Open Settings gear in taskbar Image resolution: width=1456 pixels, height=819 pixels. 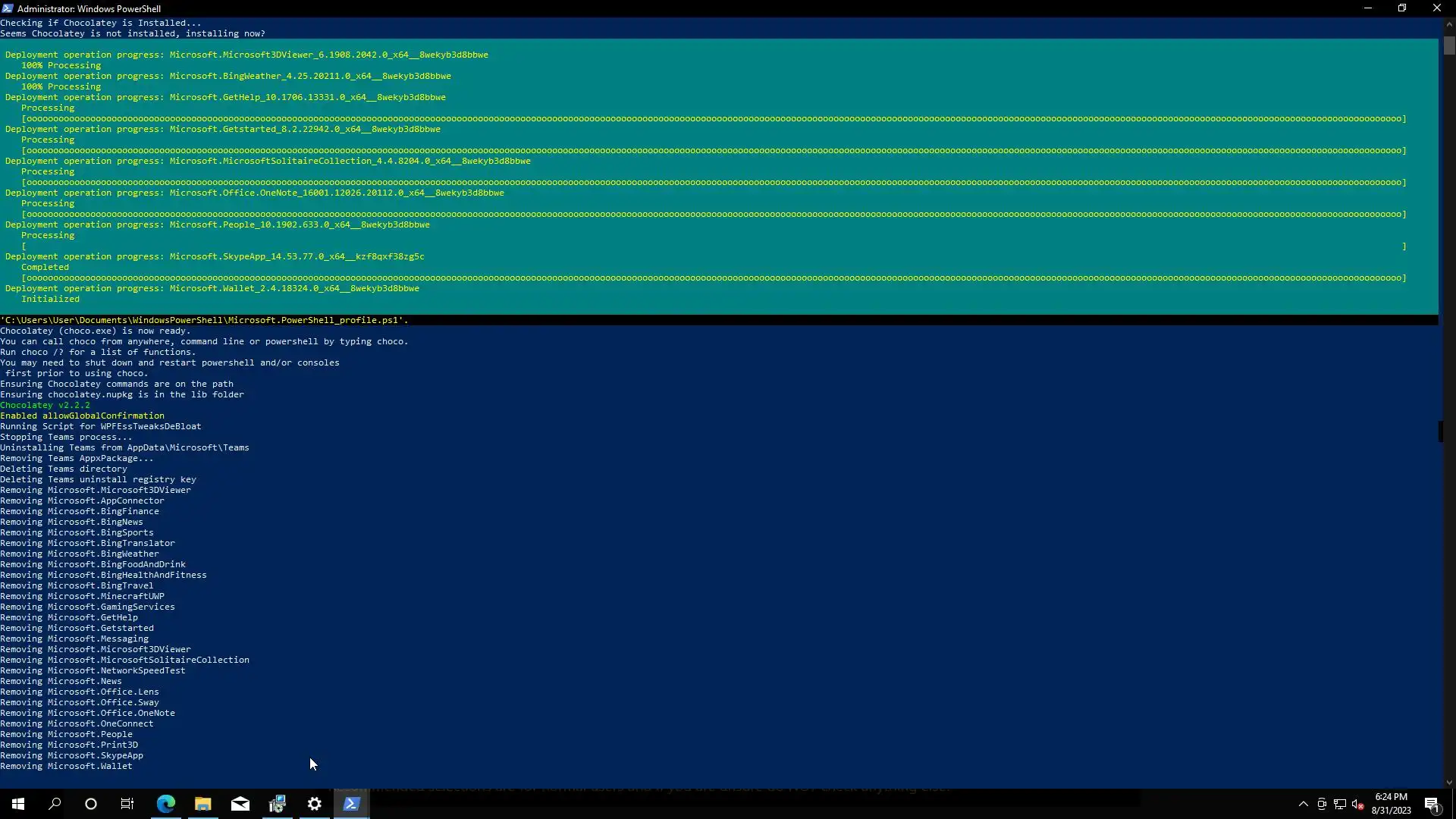[x=315, y=804]
